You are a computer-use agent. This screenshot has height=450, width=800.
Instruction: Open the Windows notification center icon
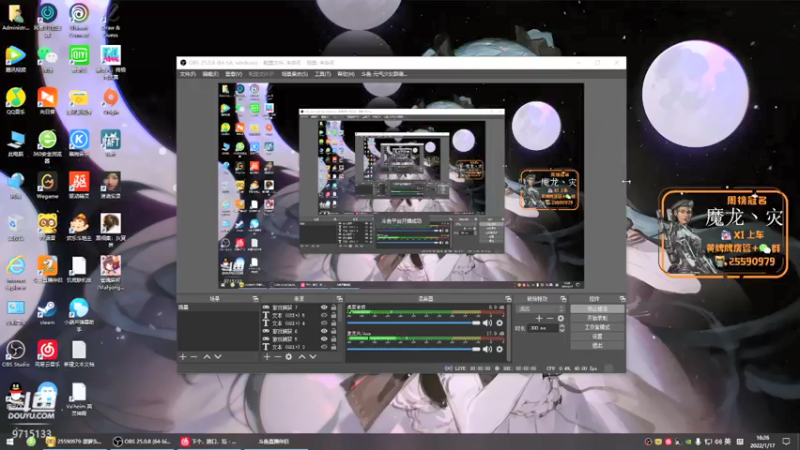point(786,441)
